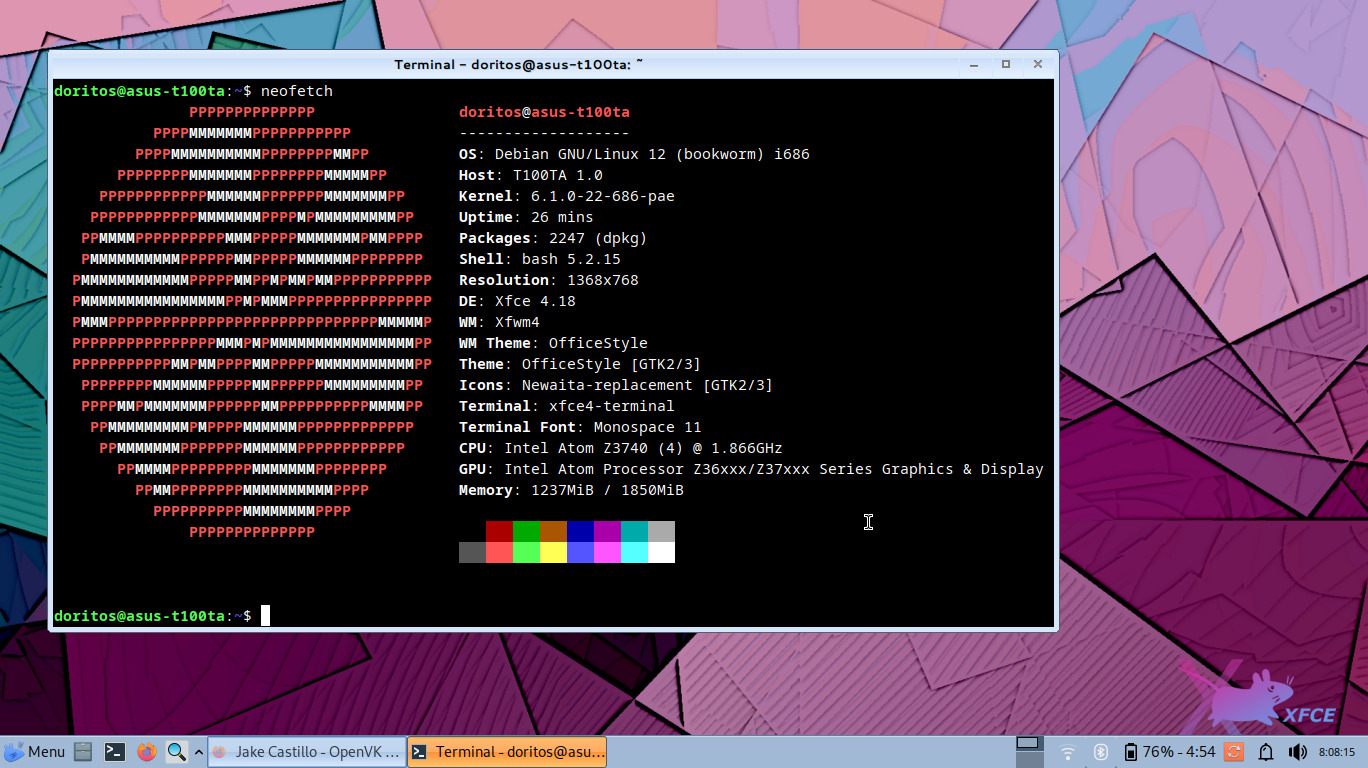Launch the file manager from the panel
Screen dimensions: 1368x768
pos(83,752)
